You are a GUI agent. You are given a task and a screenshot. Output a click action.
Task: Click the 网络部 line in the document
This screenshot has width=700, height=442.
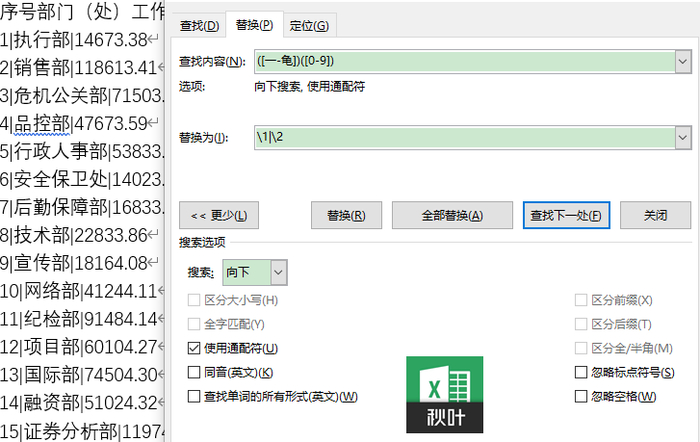pos(82,291)
